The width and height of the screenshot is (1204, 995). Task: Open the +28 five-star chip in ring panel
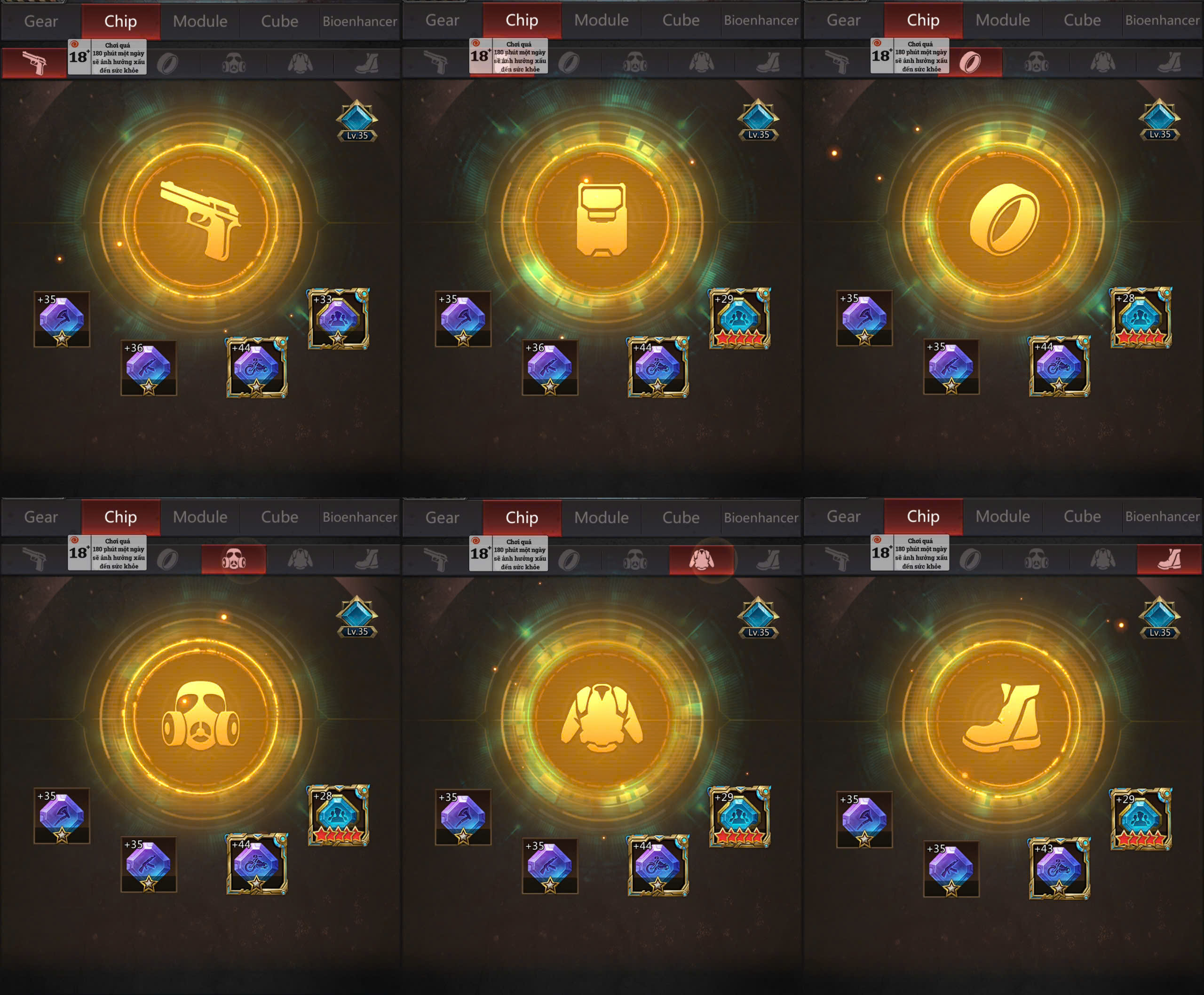pos(1141,317)
